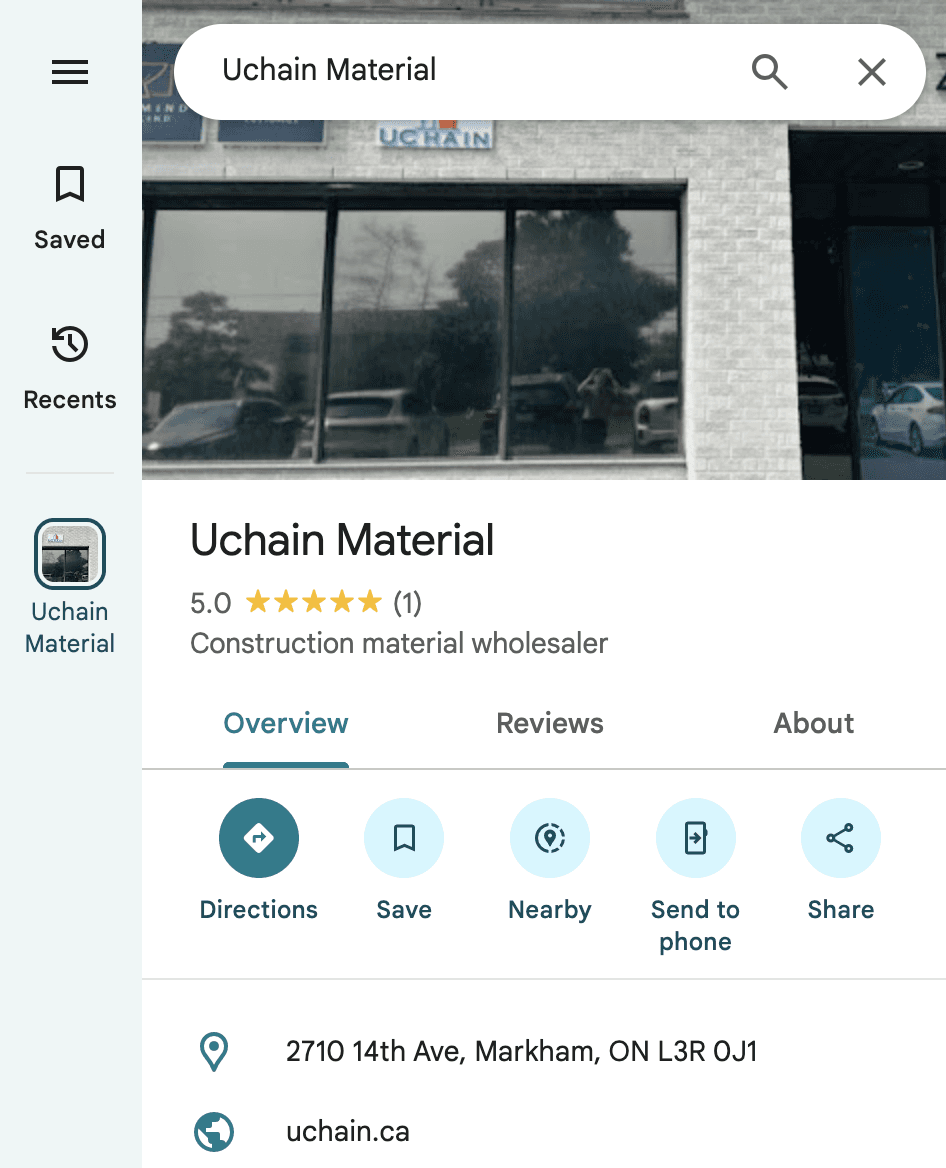The height and width of the screenshot is (1168, 946).
Task: Open the uchain.ca website link
Action: click(x=348, y=1132)
